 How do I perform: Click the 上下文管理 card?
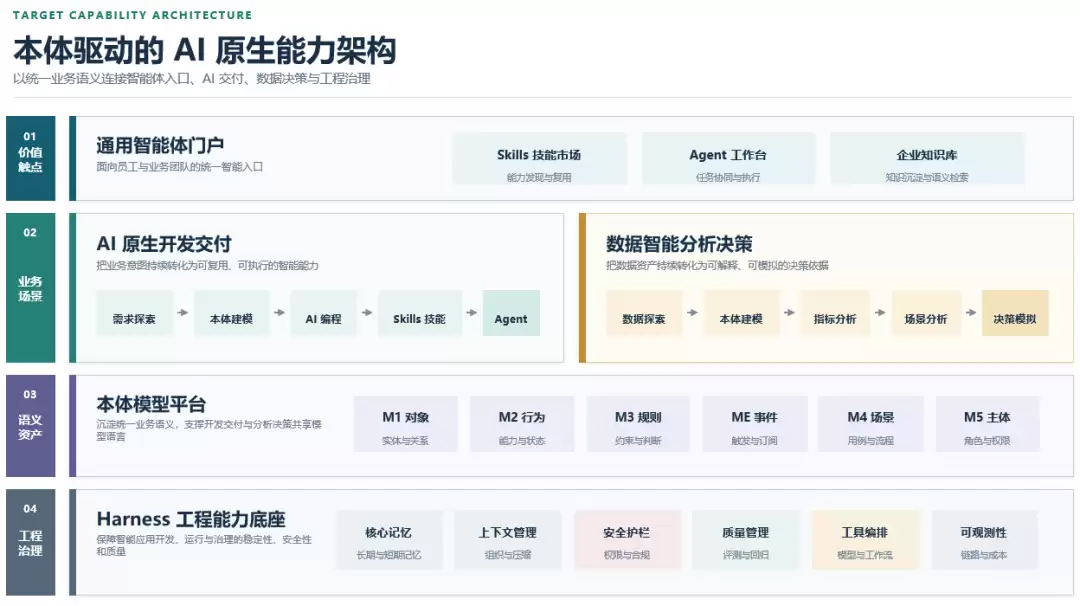[x=508, y=540]
